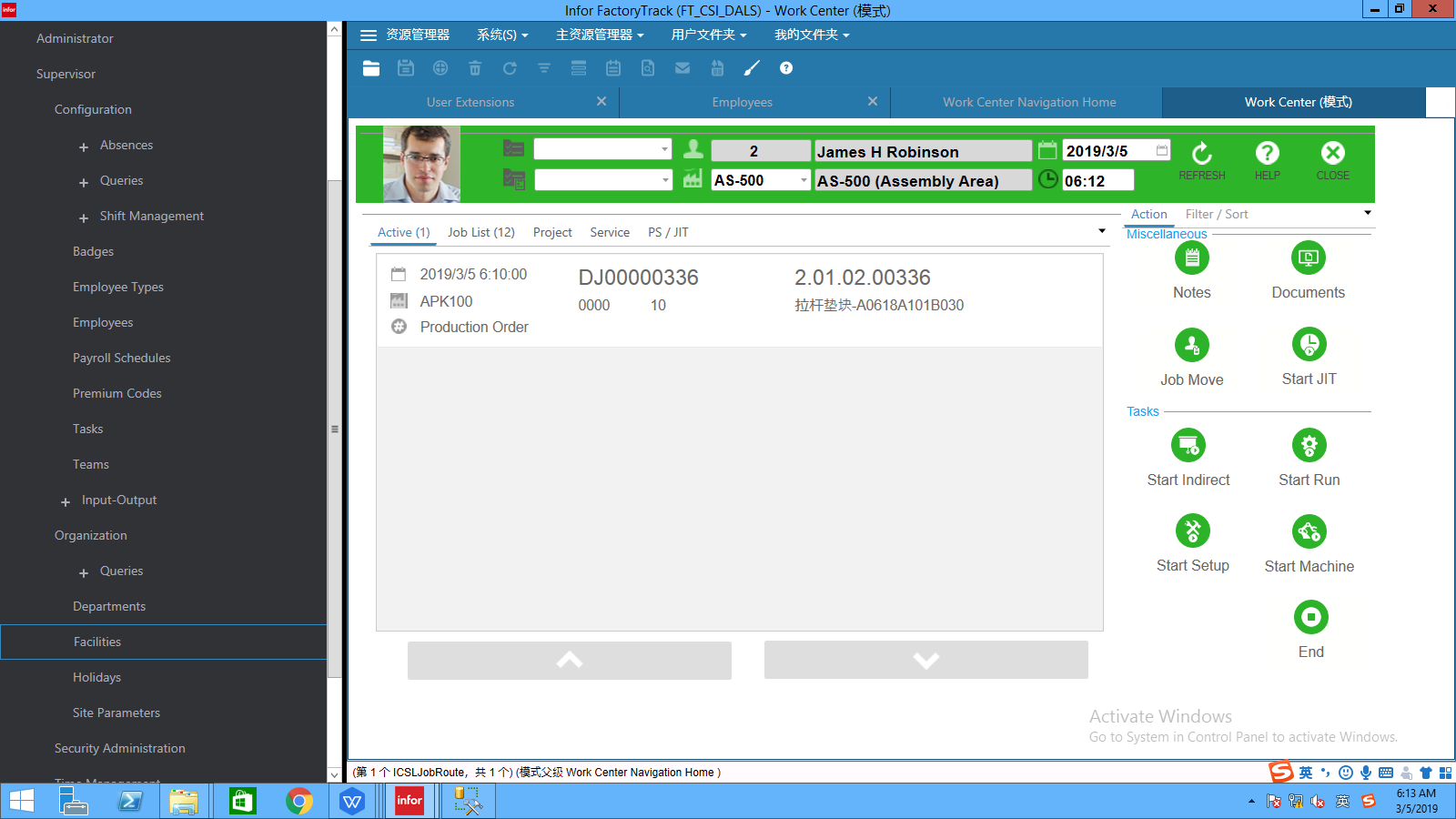The height and width of the screenshot is (819, 1456).
Task: Click the save icon in the toolbar
Action: 406,68
